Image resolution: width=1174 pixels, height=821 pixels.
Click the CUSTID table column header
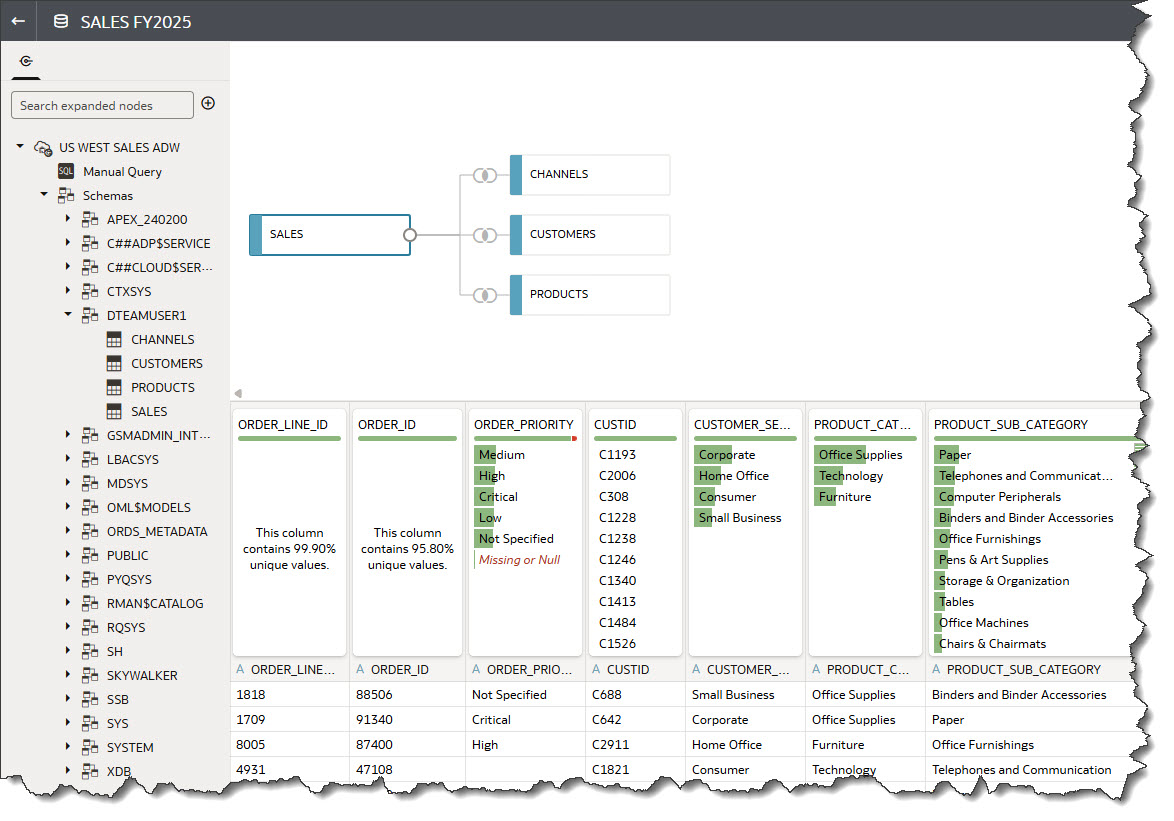(x=635, y=669)
